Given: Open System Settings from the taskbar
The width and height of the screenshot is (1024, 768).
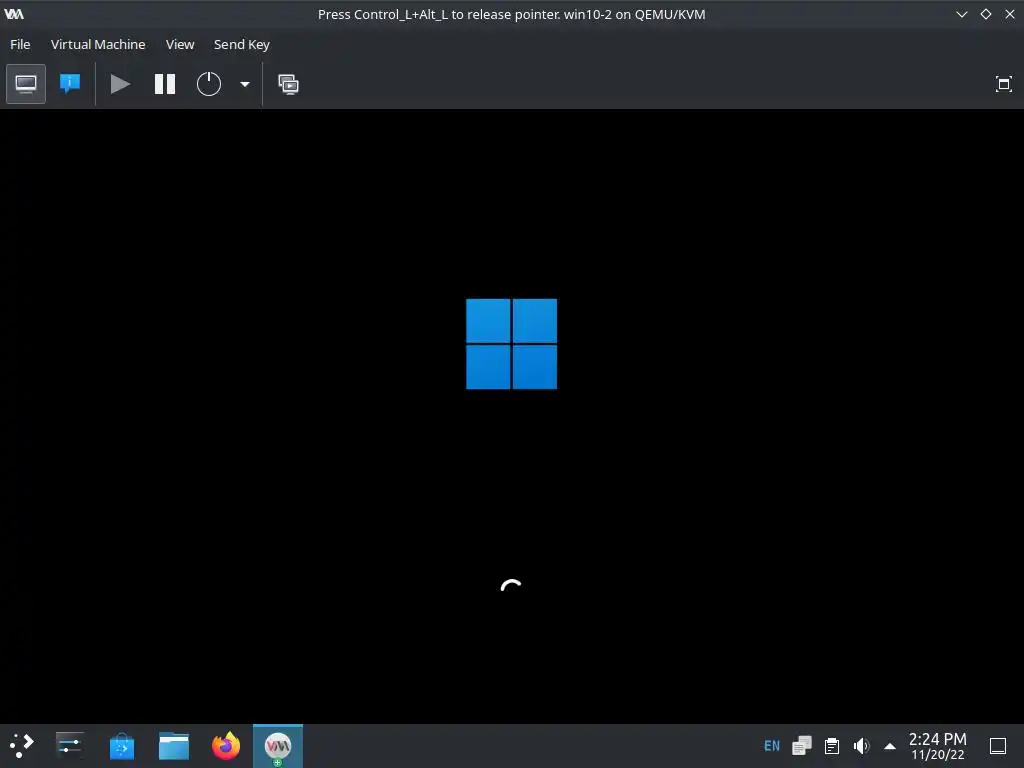Looking at the screenshot, I should tap(69, 746).
